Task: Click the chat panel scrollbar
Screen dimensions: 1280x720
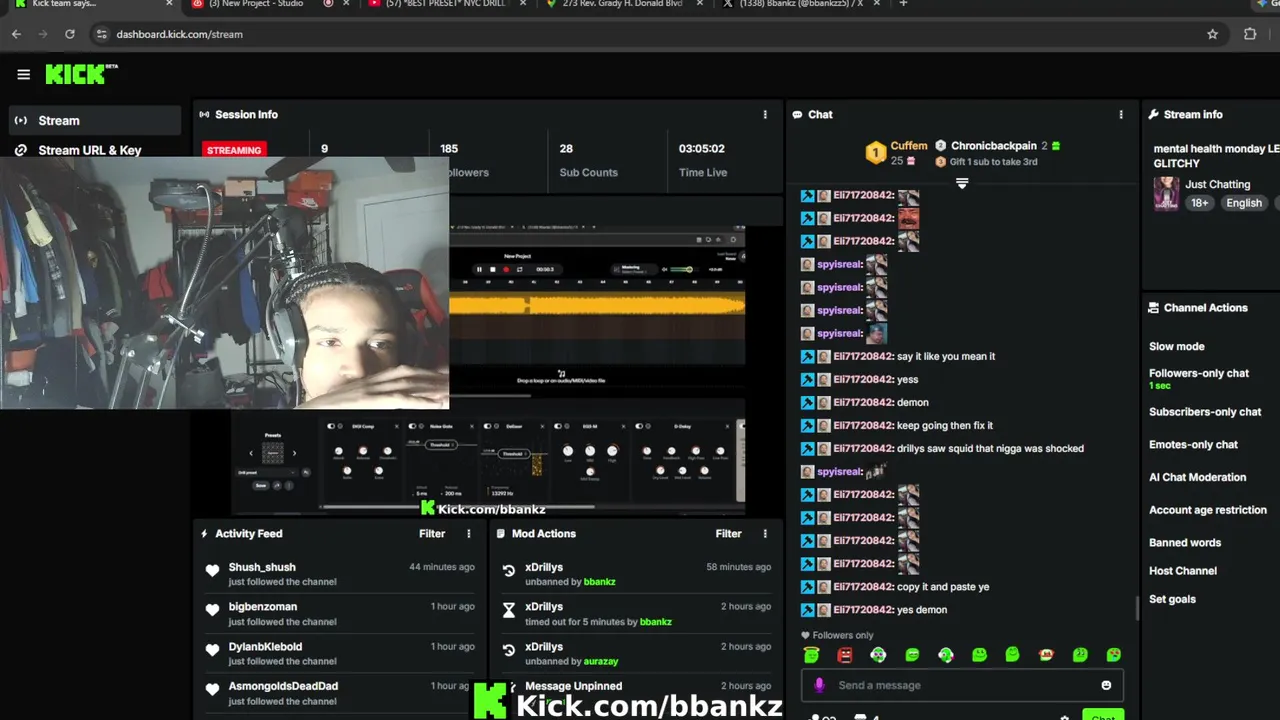Action: (1136, 608)
